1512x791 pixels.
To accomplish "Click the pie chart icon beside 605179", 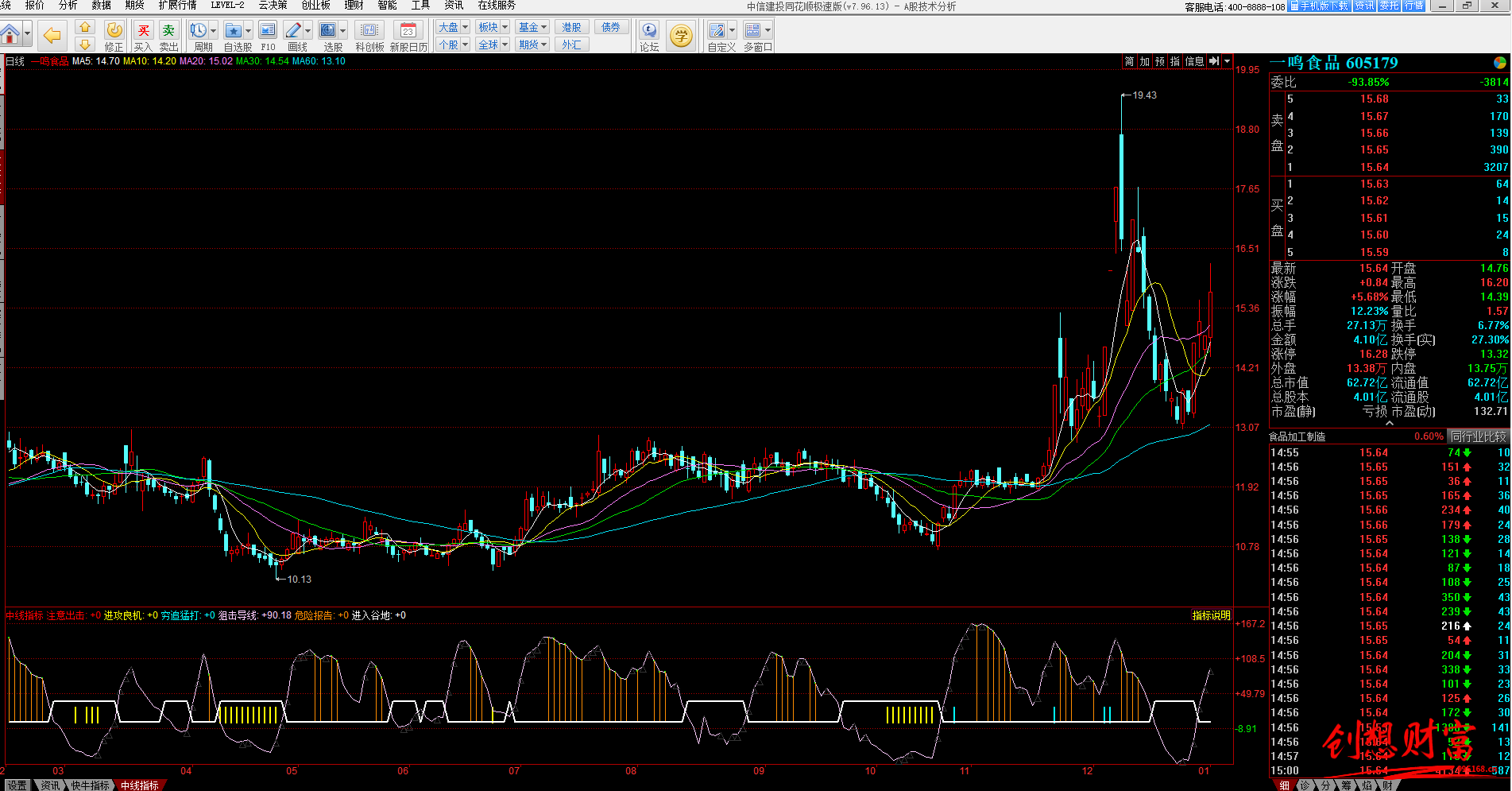I will [1500, 63].
